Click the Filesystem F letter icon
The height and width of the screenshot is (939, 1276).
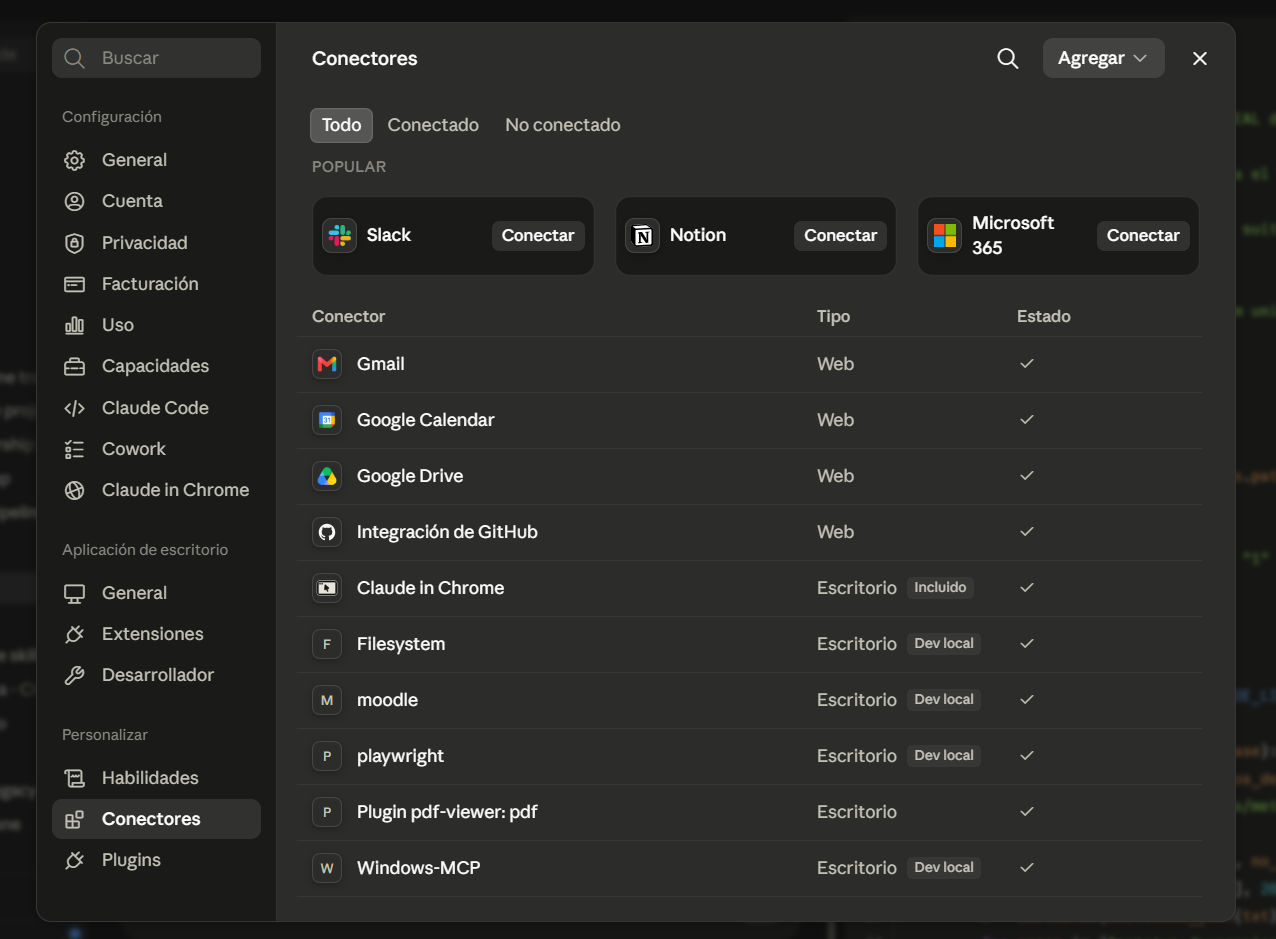pyautogui.click(x=327, y=644)
